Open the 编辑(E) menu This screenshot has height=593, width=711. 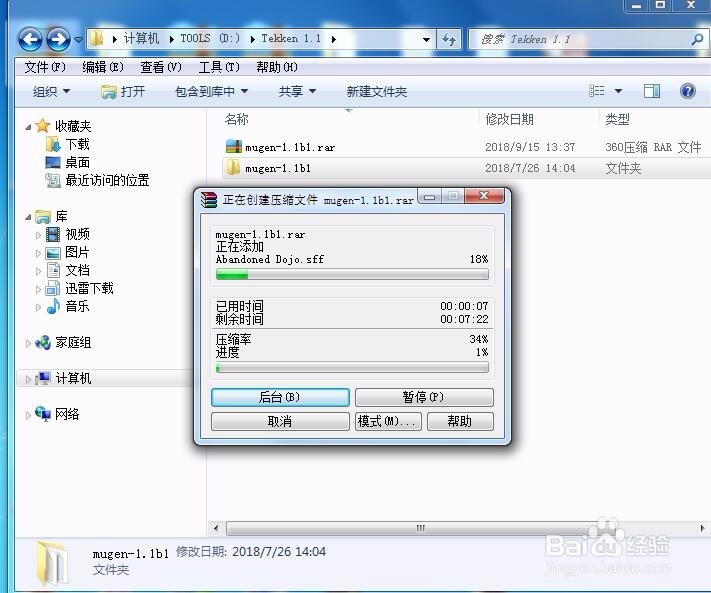(x=103, y=68)
